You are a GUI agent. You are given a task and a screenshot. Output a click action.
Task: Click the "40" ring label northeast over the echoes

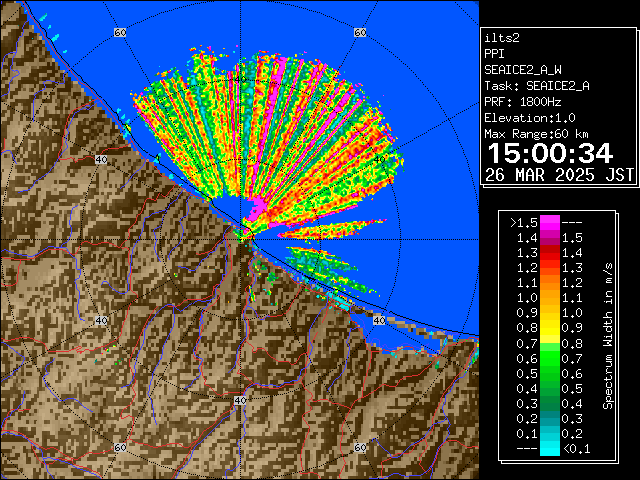click(x=379, y=160)
